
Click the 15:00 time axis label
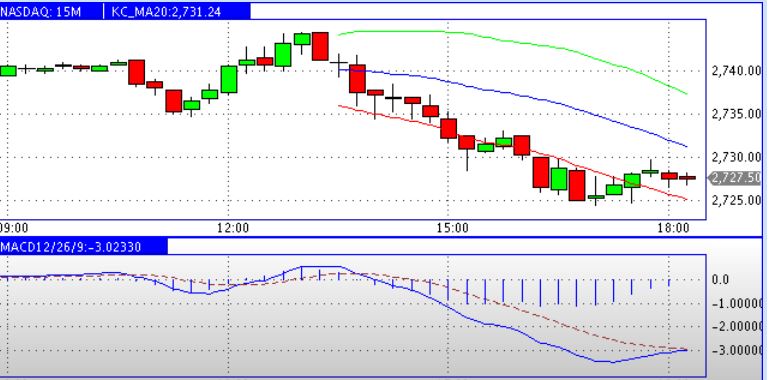pos(453,229)
